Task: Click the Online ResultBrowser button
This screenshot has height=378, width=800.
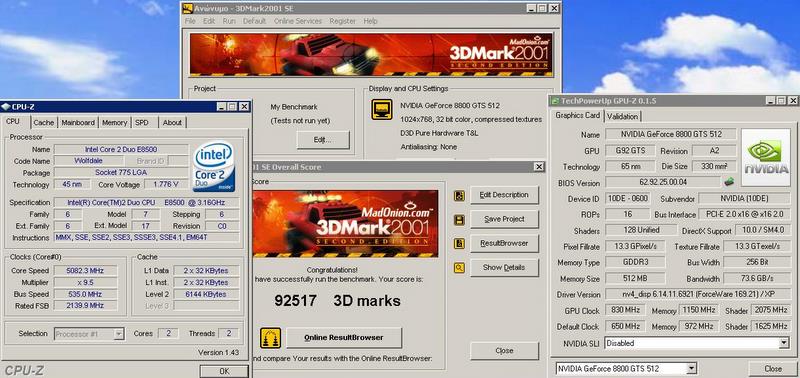Action: pyautogui.click(x=344, y=338)
